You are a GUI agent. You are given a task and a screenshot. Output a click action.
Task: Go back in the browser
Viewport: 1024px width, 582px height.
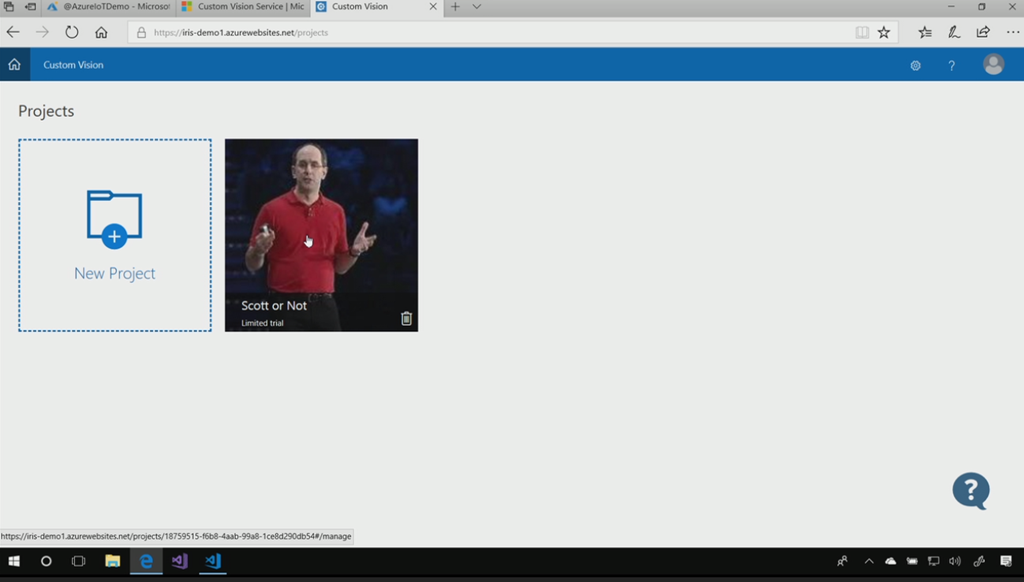click(13, 32)
